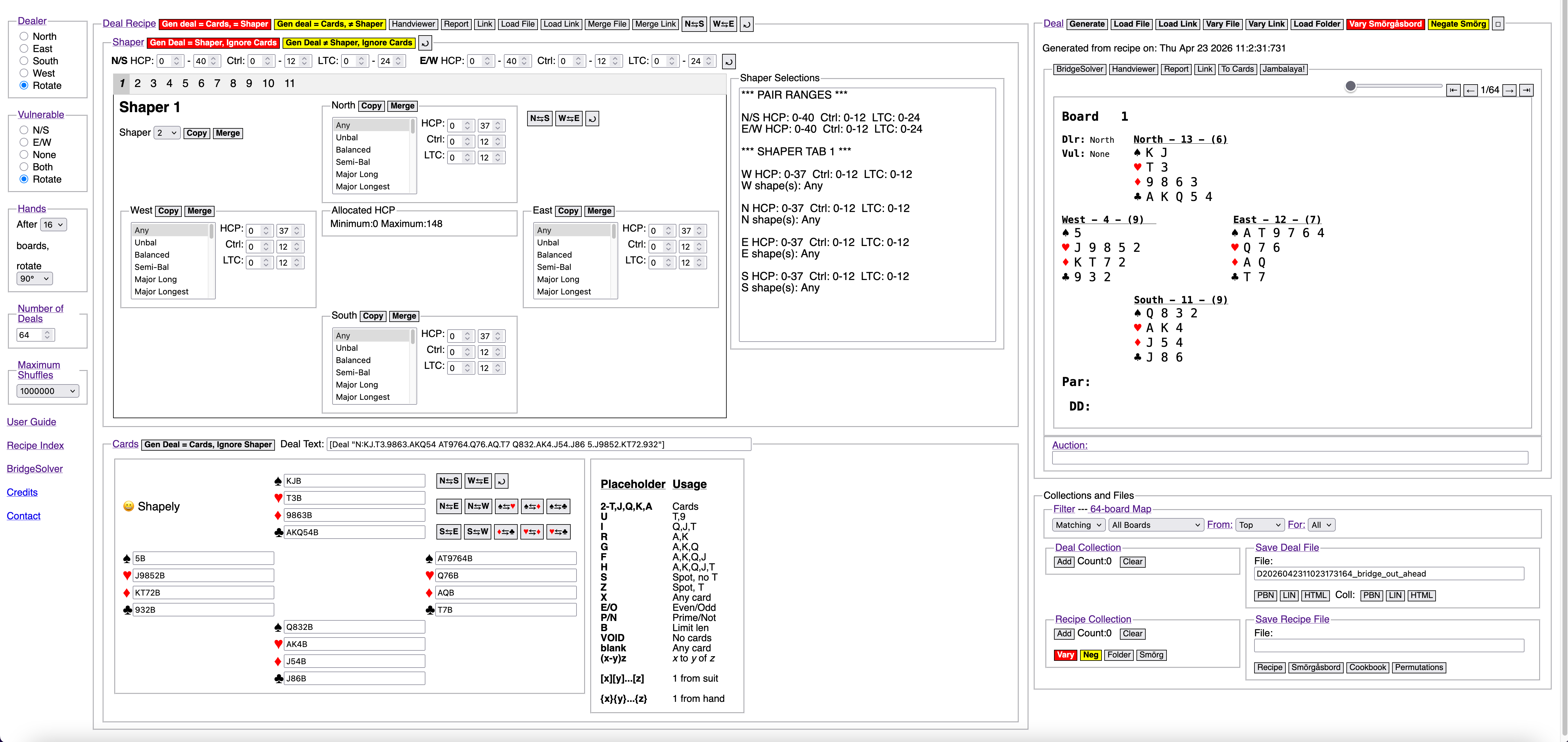Click N⇆S swap inside Shaper 1 tab

(539, 118)
